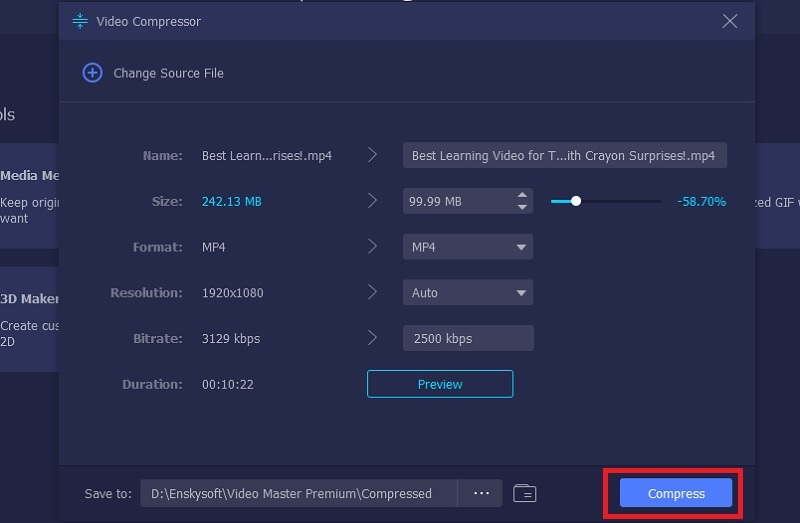800x523 pixels.
Task: Click the Compress button
Action: [x=676, y=493]
